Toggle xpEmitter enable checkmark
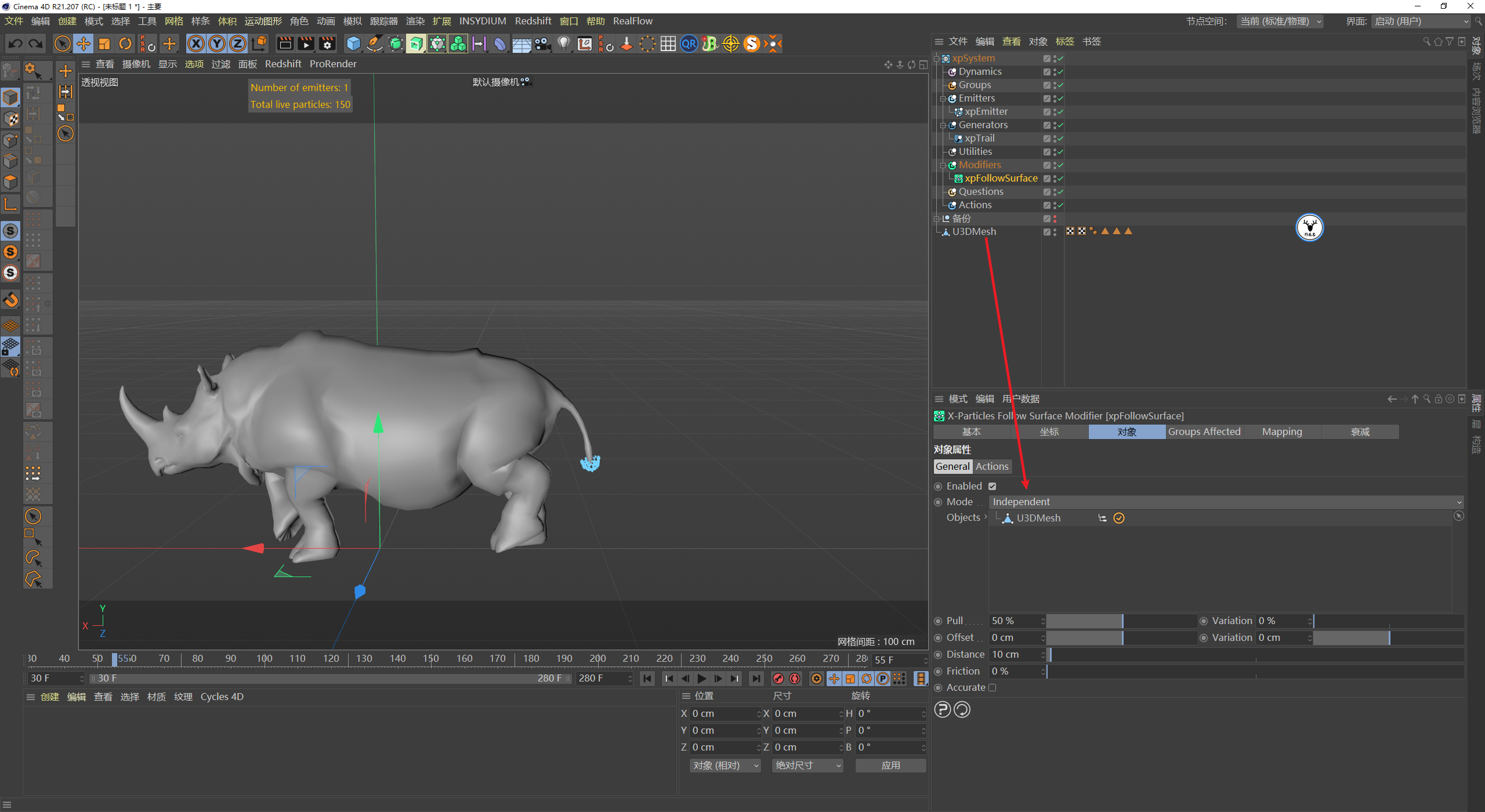 coord(1060,112)
